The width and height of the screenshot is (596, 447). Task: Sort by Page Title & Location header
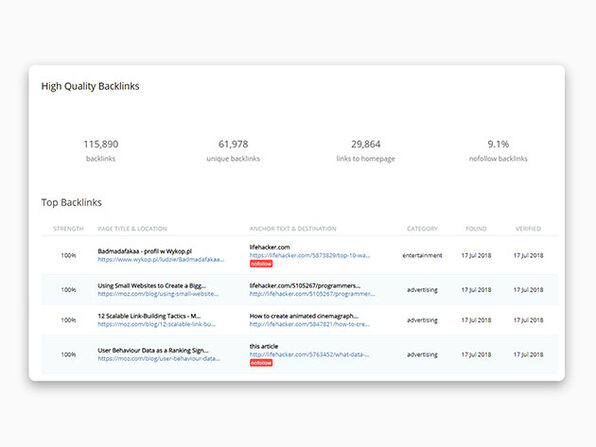pos(132,229)
